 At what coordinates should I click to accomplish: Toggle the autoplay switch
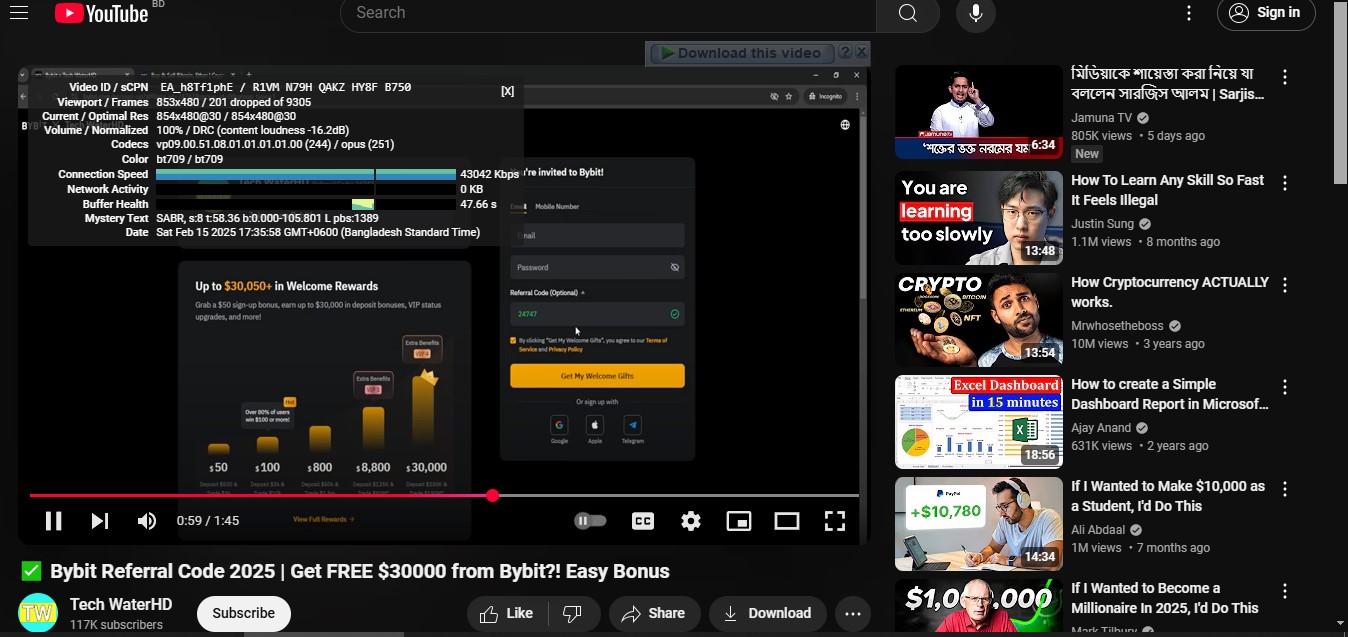591,521
